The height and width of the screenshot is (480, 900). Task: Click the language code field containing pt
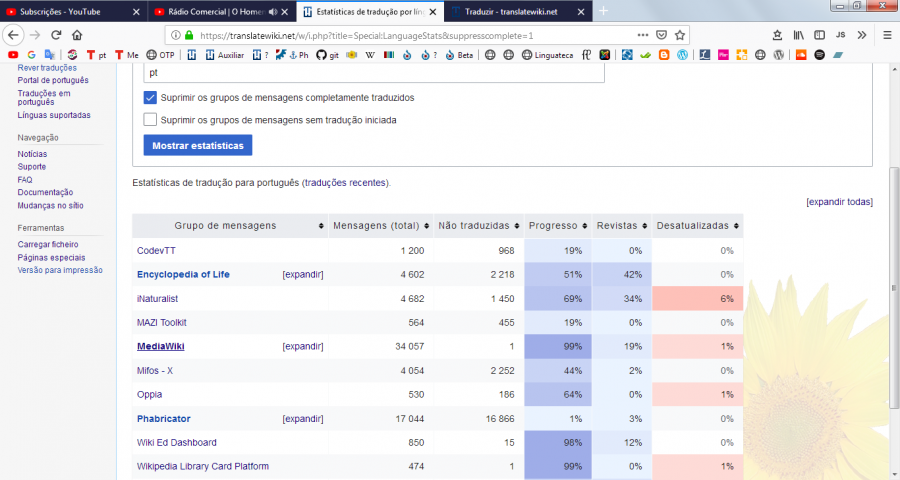click(x=374, y=73)
